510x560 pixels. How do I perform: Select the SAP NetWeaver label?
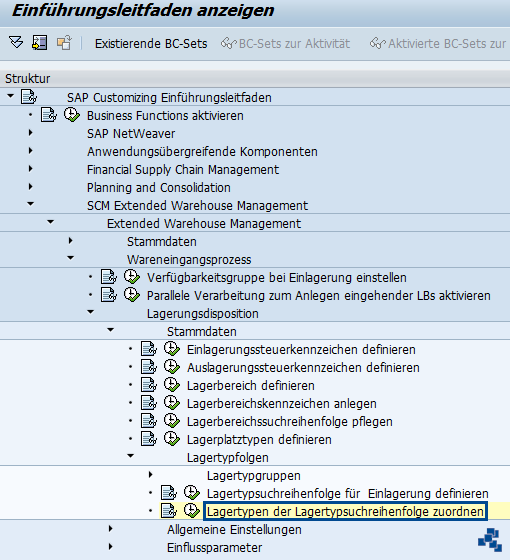tap(131, 134)
